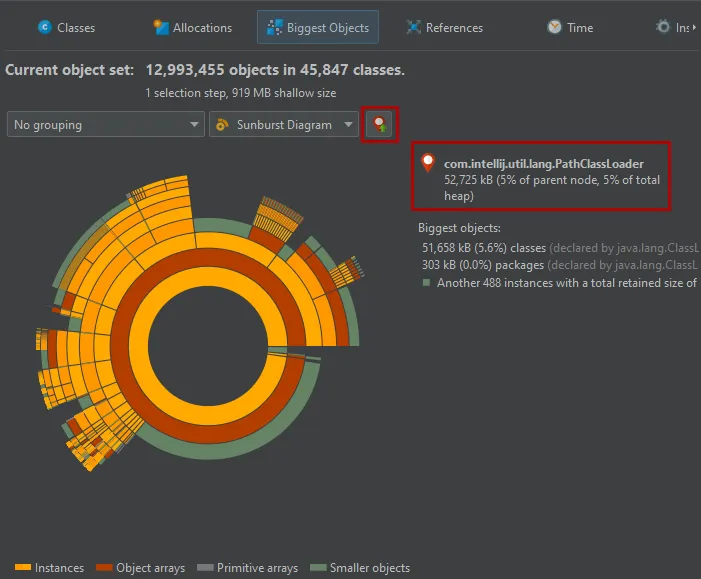Select the Biggest Objects tab

point(318,28)
